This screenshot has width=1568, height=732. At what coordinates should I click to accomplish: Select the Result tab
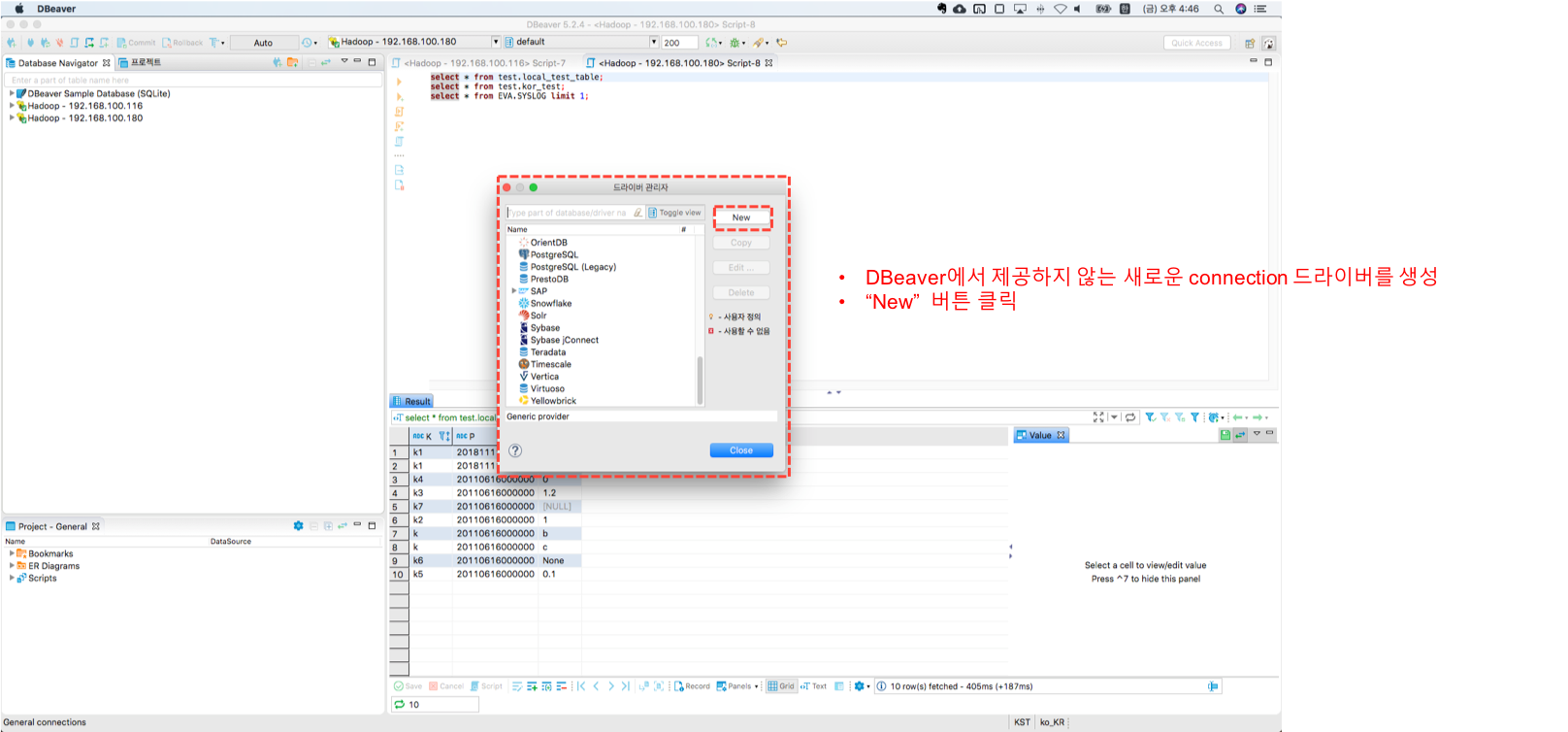(x=412, y=401)
